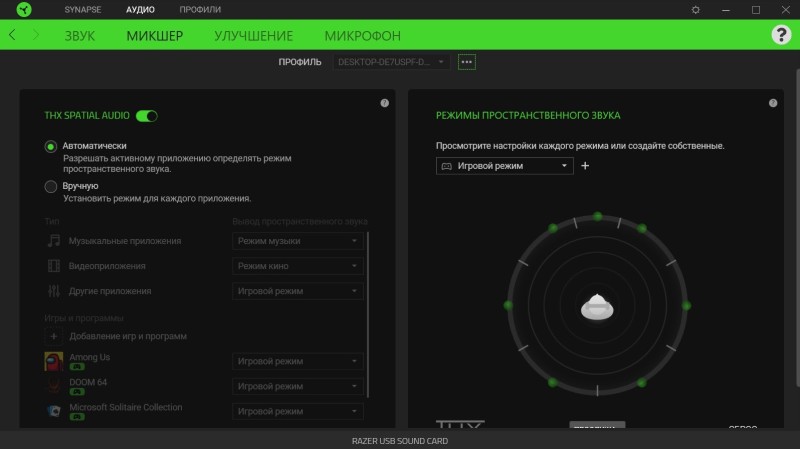800x449 pixels.
Task: Open Synapse settings gear
Action: [x=695, y=10]
